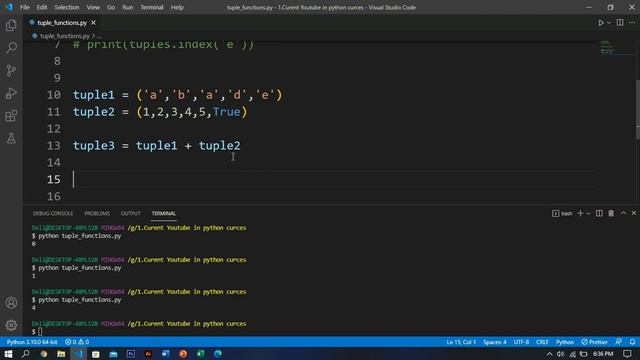Open Photoshop from the taskbar
The image size is (640, 360).
(x=131, y=353)
